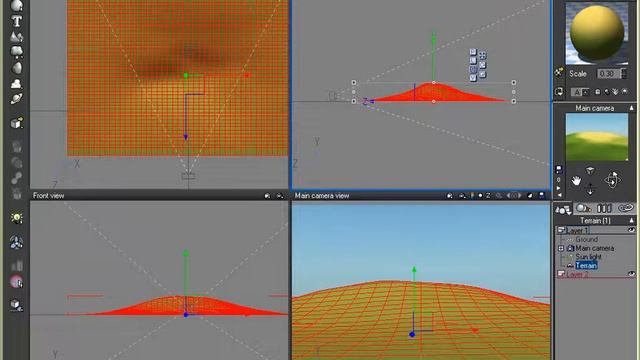Screen dimensions: 640x360
Task: Select Layer 1 in the browser
Action: pyautogui.click(x=577, y=231)
